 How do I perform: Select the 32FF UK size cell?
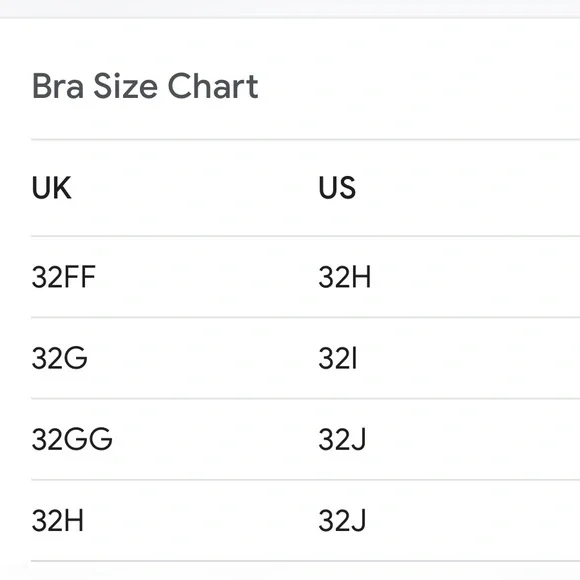click(x=64, y=277)
